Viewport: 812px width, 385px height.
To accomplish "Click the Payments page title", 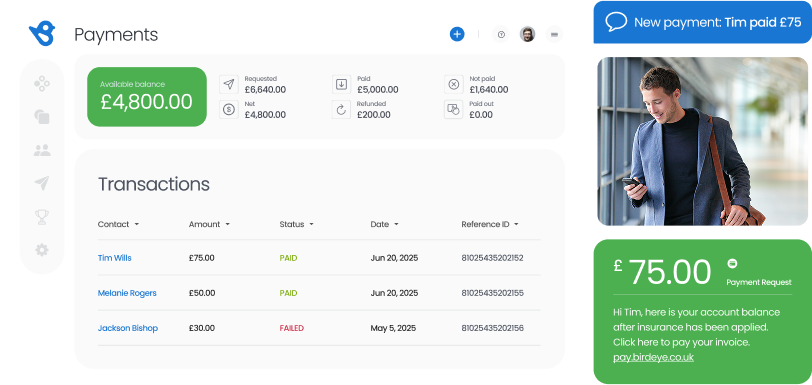I will pos(116,35).
